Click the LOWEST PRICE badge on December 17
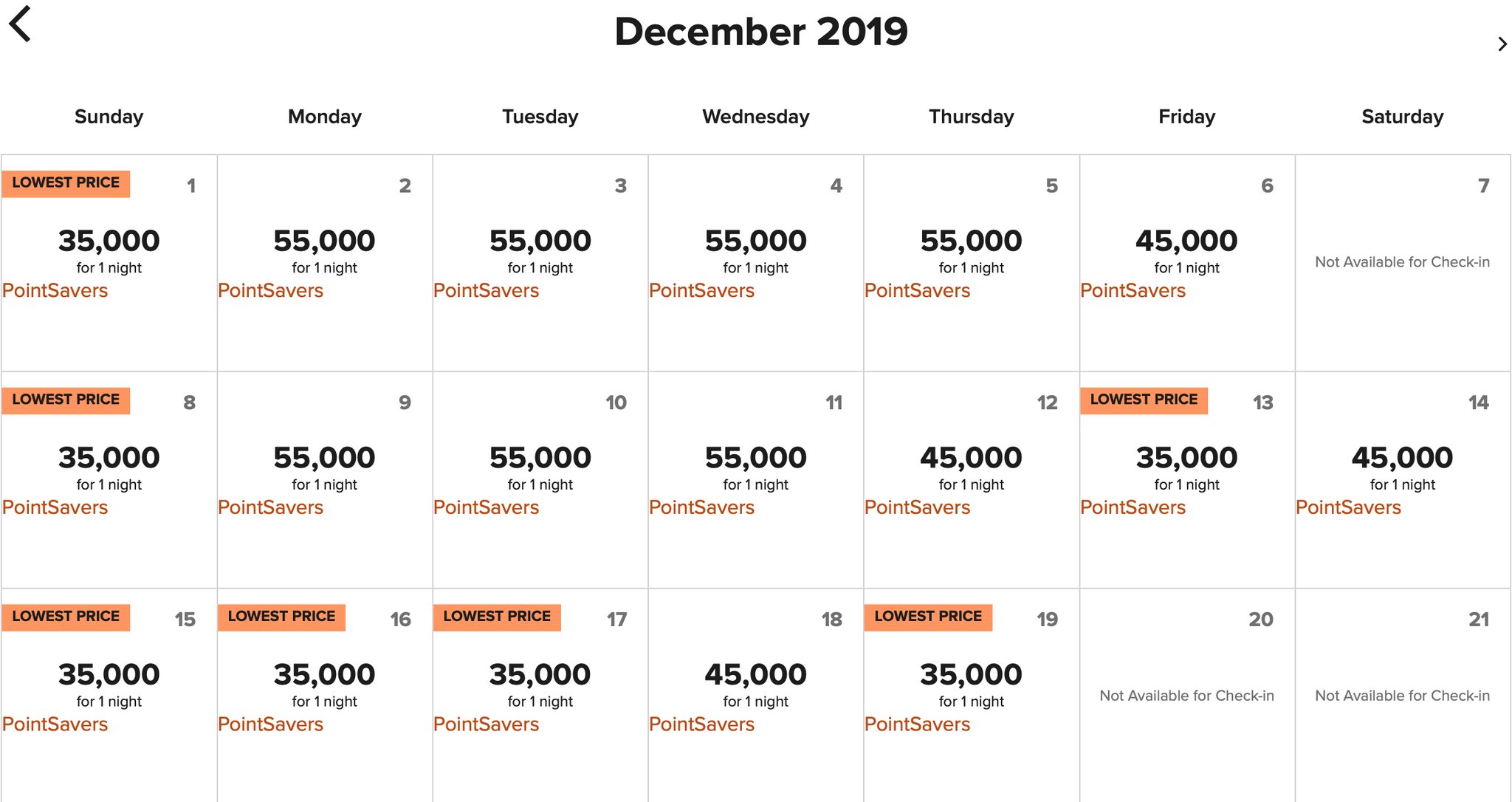1512x802 pixels. (x=497, y=617)
